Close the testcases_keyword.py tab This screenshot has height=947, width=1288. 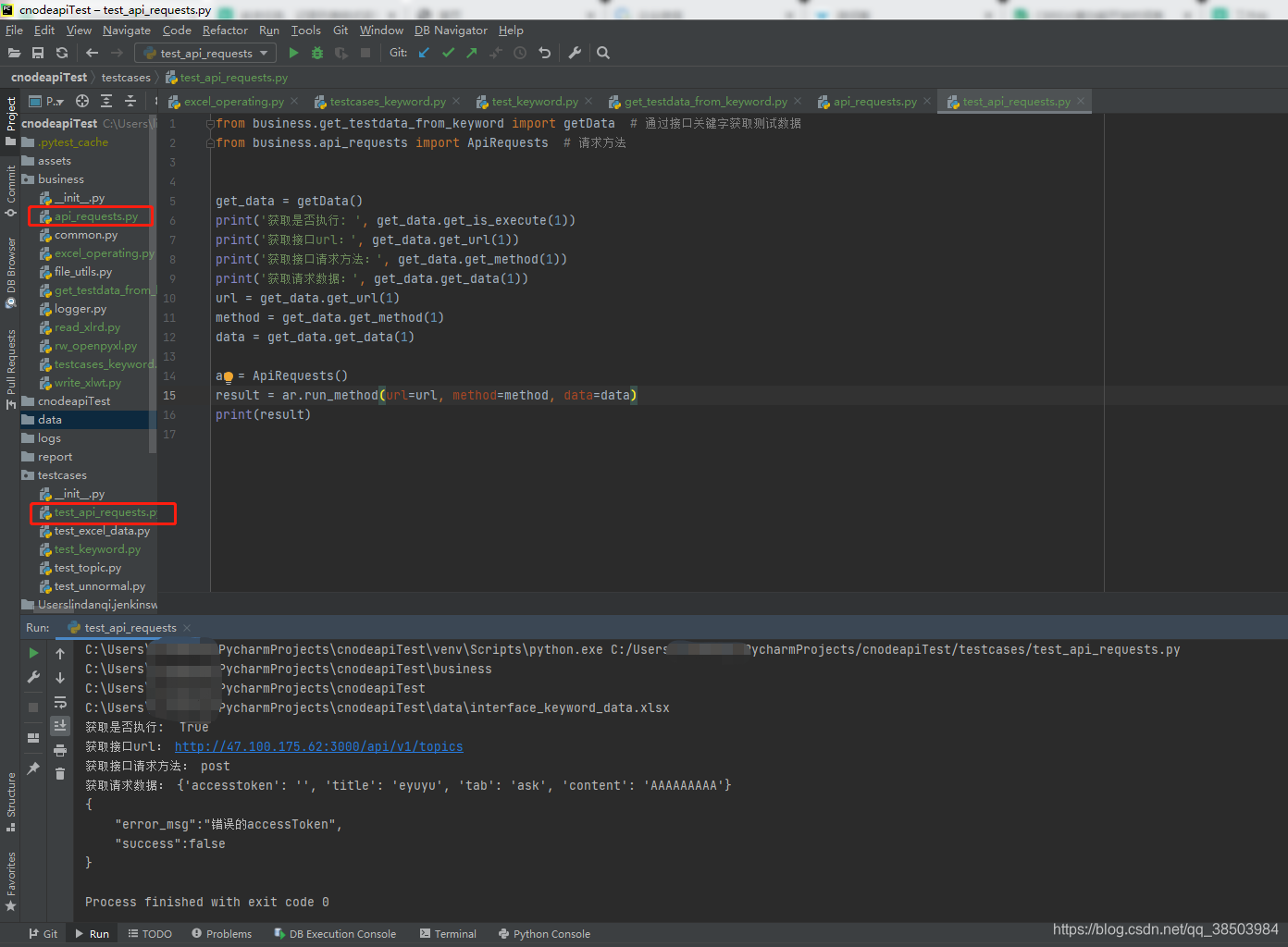coord(456,102)
